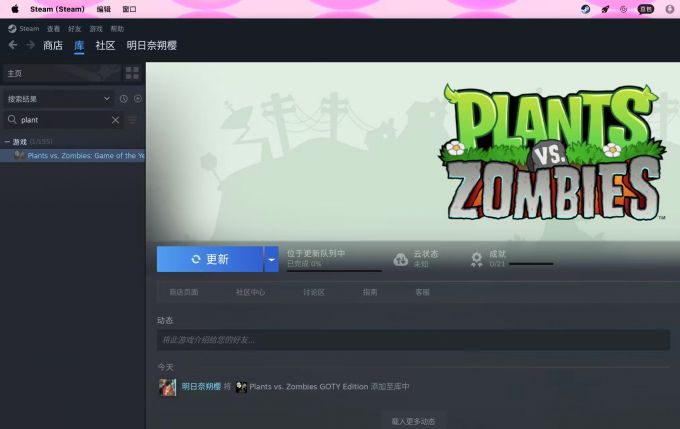
Task: Click the achievements progress bar
Action: click(x=531, y=263)
